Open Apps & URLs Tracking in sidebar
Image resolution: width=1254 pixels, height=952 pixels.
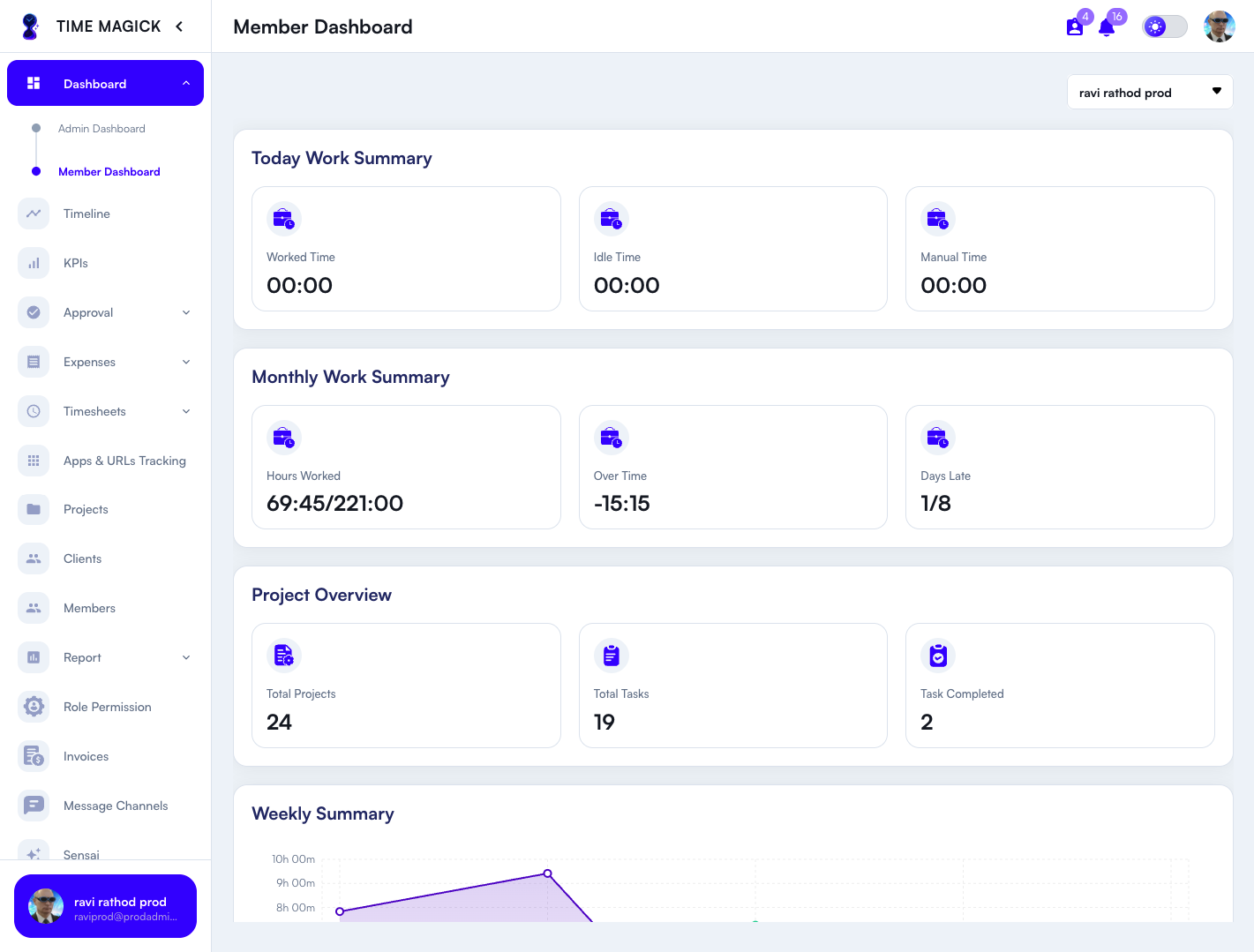tap(124, 461)
